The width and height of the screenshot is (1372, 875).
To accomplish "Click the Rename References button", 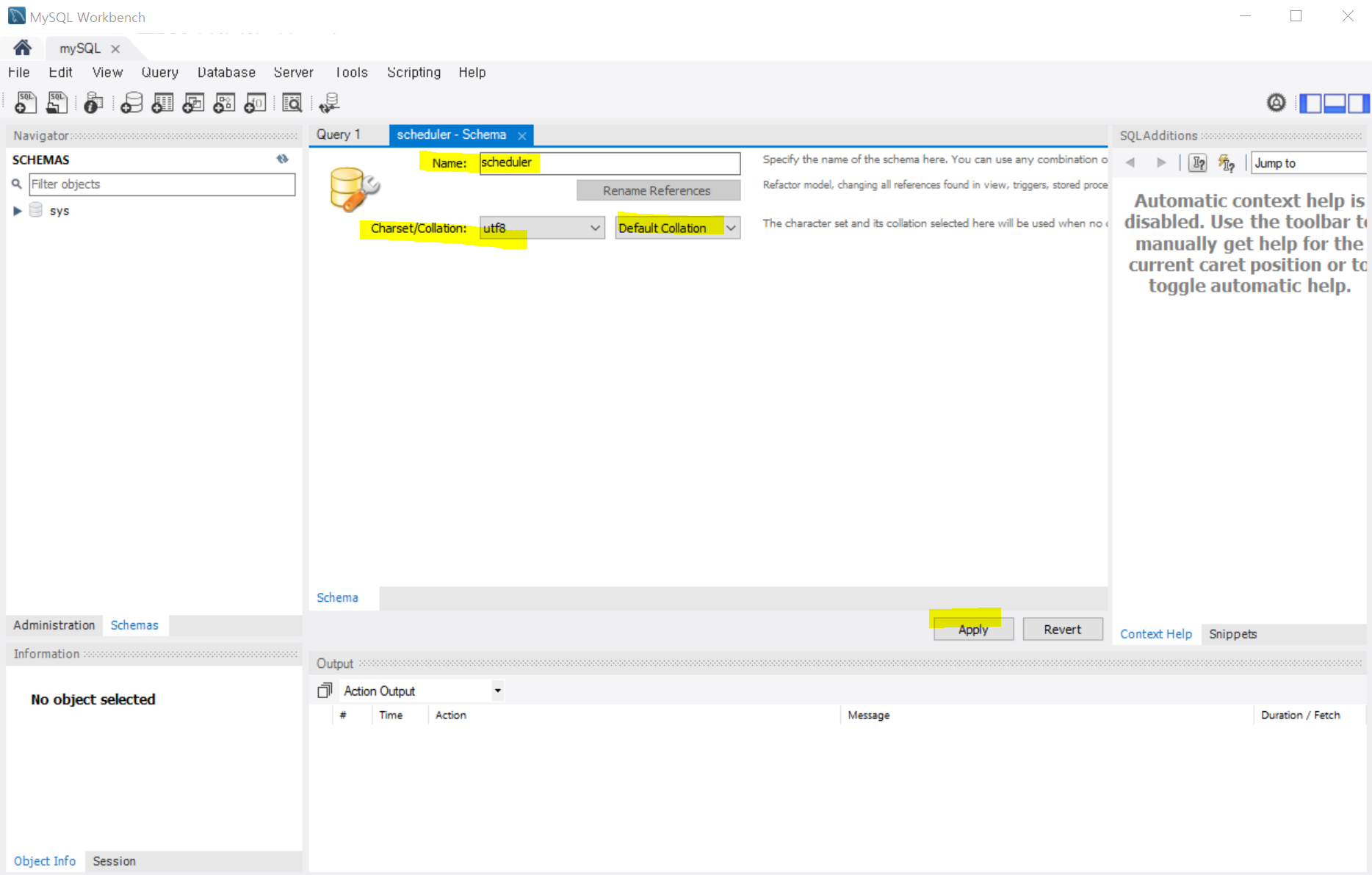I will (658, 190).
